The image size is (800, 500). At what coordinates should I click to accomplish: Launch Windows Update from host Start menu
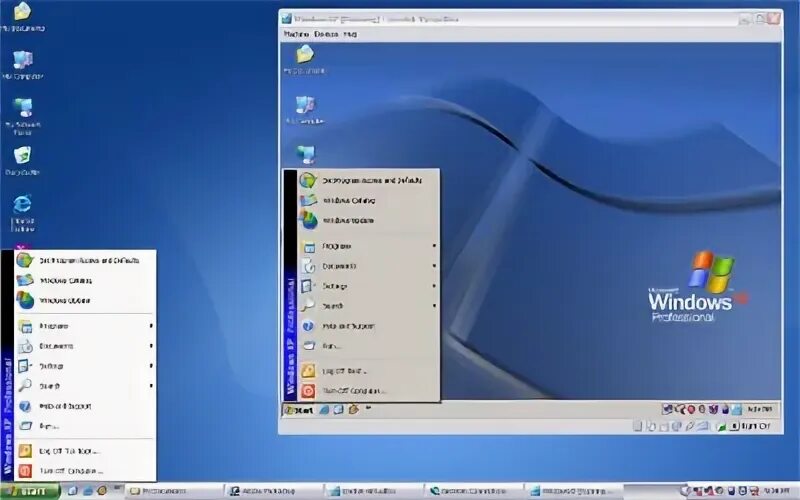(x=85, y=300)
